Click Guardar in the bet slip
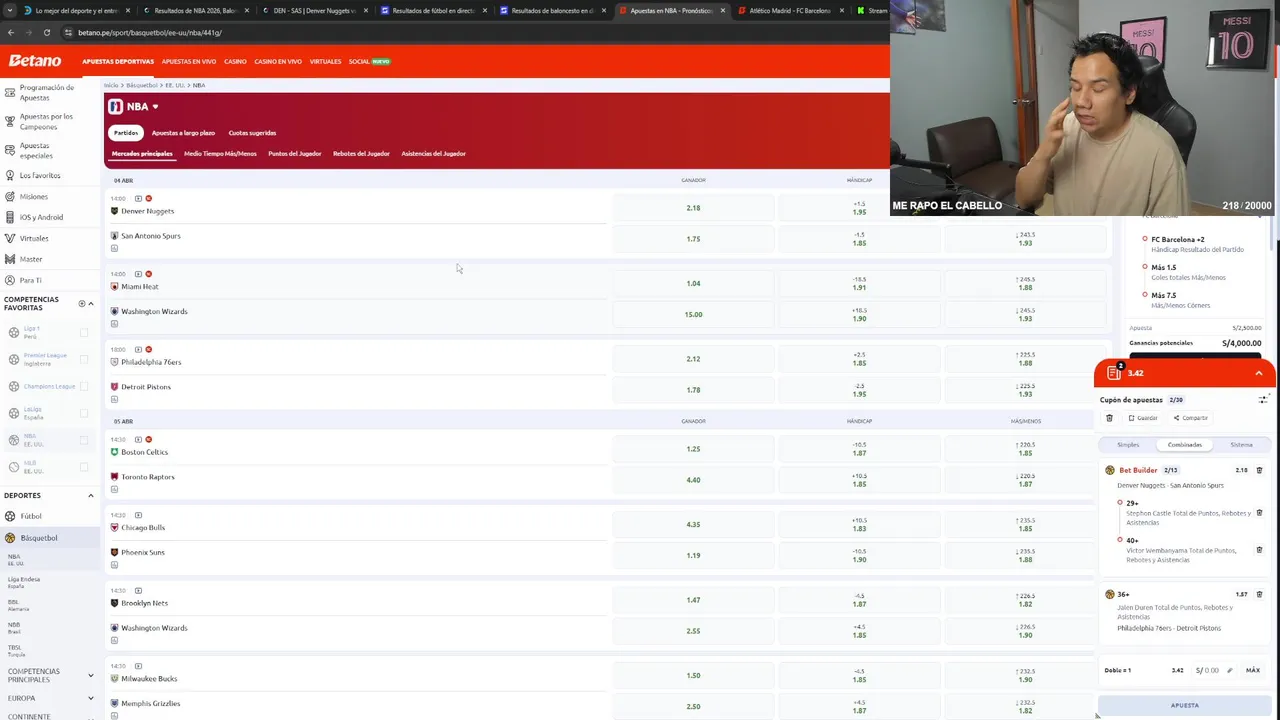Image resolution: width=1280 pixels, height=720 pixels. point(1143,418)
